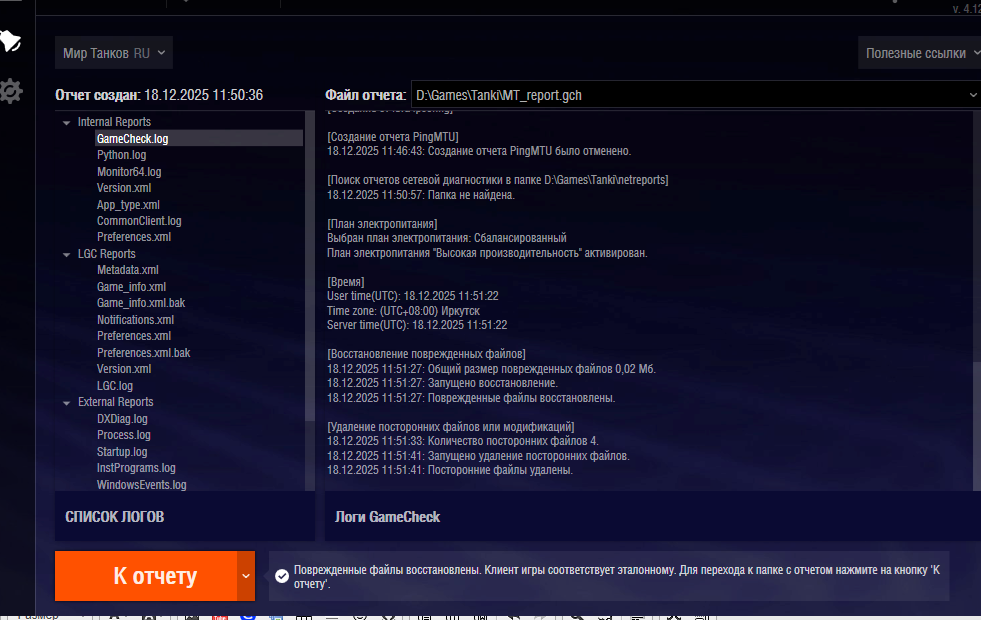Click the success checkmark status icon
981x620 pixels.
click(282, 576)
